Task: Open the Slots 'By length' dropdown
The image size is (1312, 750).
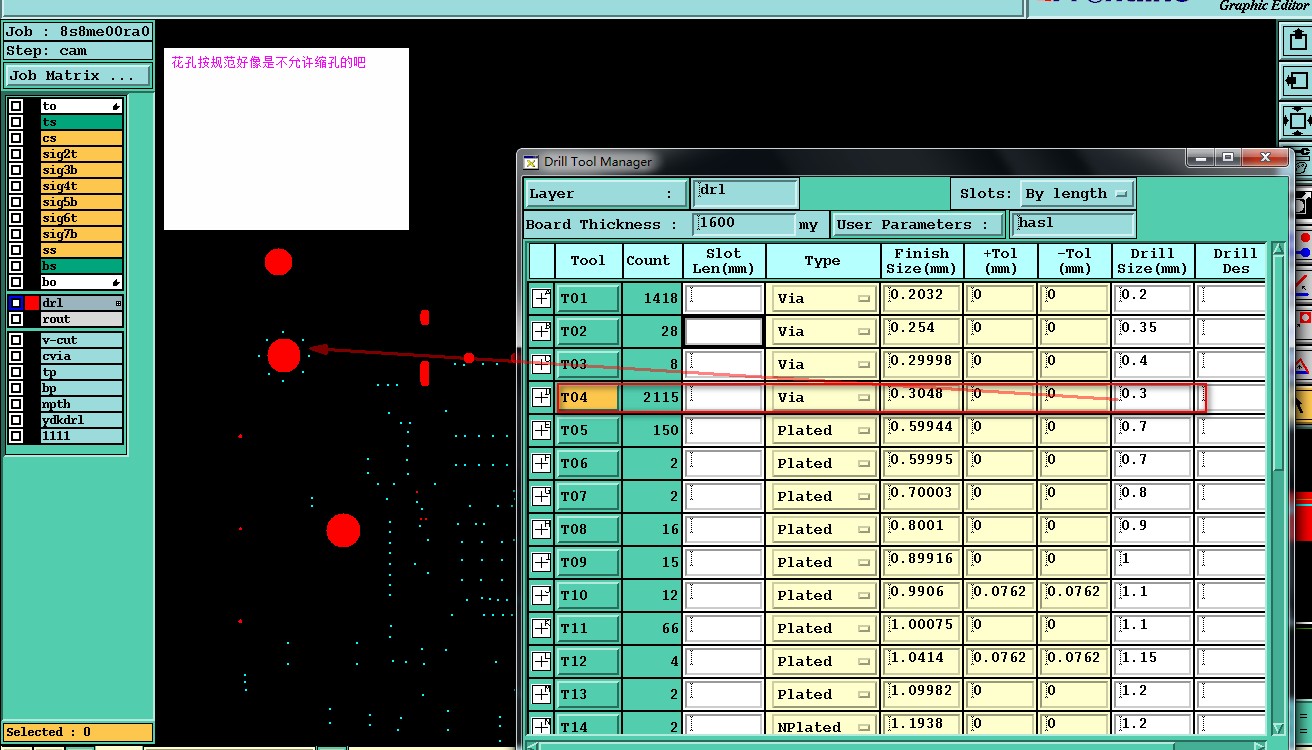Action: (x=1076, y=194)
